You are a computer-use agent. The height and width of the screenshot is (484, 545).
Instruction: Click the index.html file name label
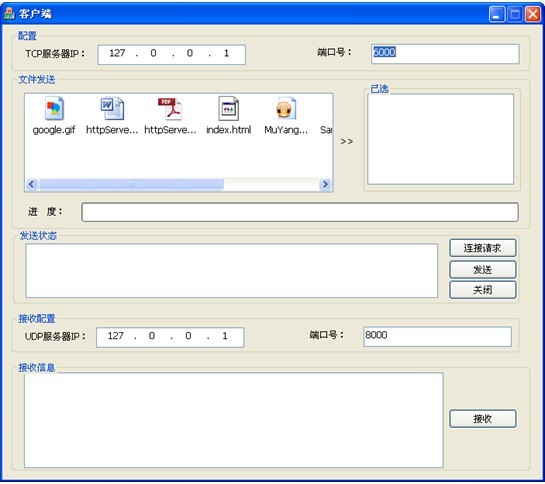[x=228, y=130]
